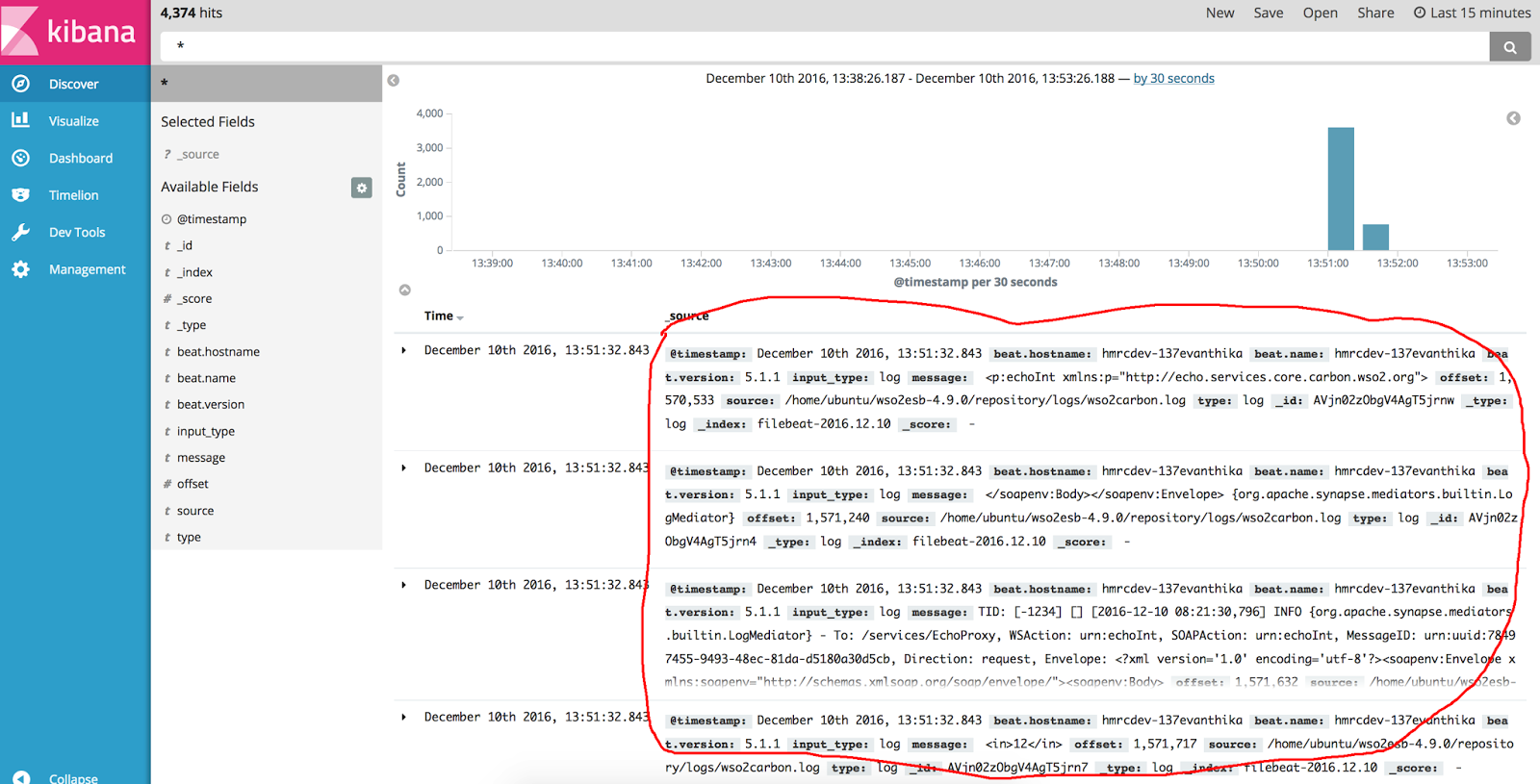
Task: Sort by the Time column header
Action: click(443, 316)
